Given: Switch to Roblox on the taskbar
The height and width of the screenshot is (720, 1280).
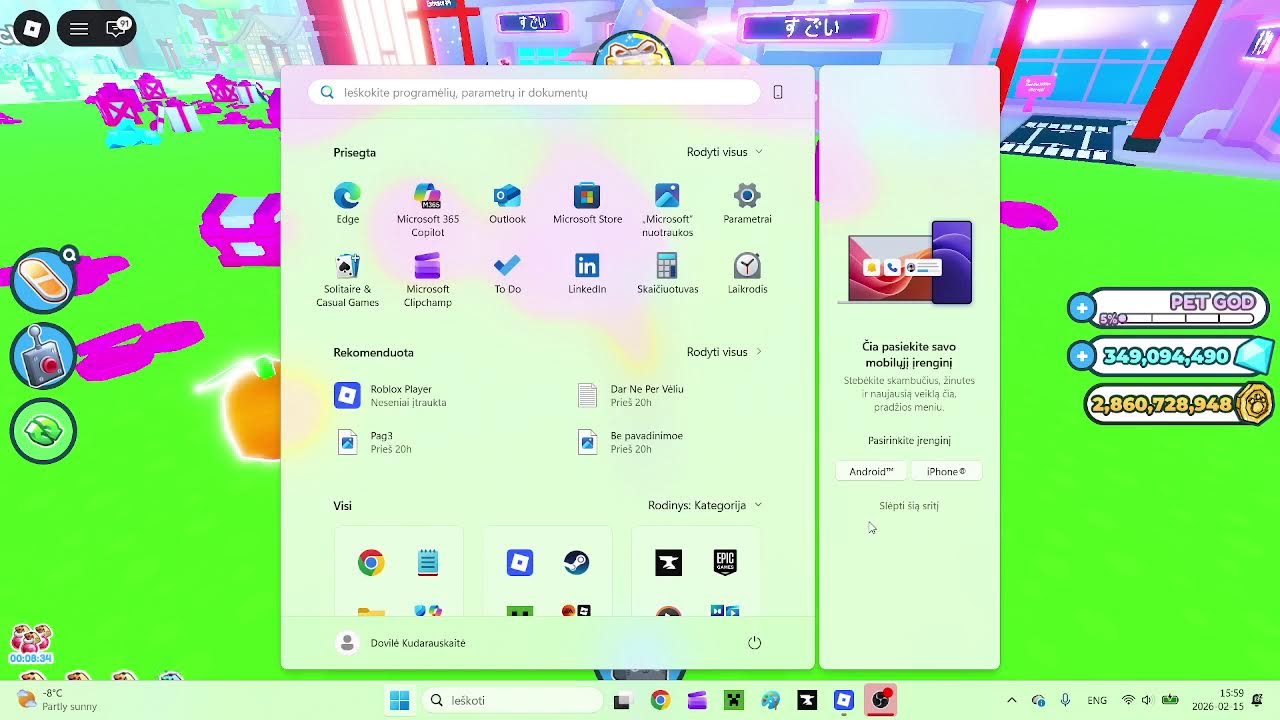Looking at the screenshot, I should pos(844,700).
